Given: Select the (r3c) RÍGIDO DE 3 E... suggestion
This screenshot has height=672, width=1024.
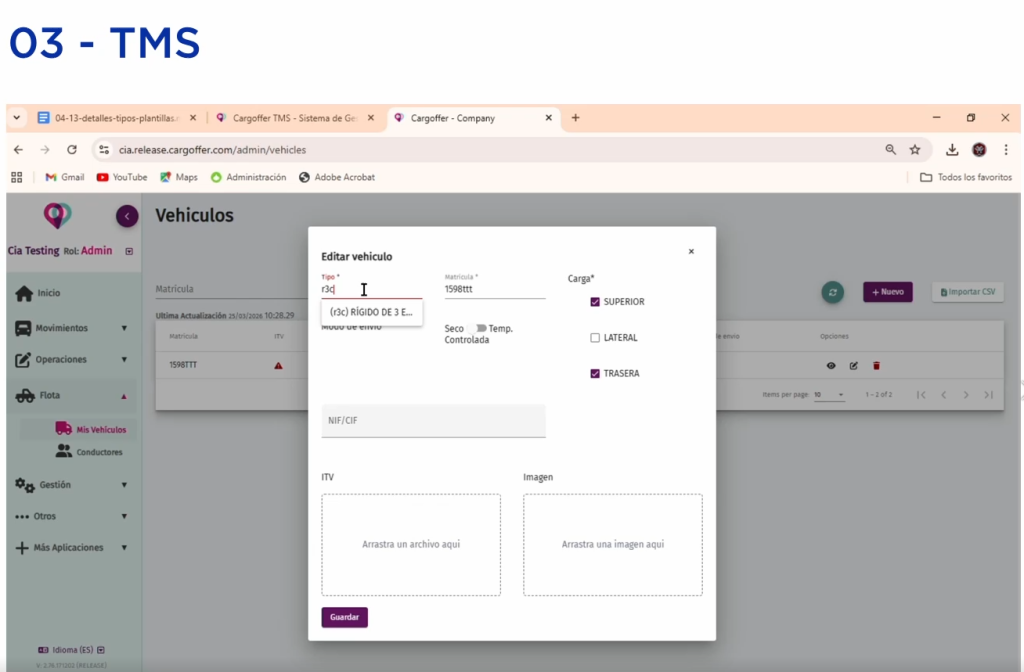Looking at the screenshot, I should pos(371,312).
